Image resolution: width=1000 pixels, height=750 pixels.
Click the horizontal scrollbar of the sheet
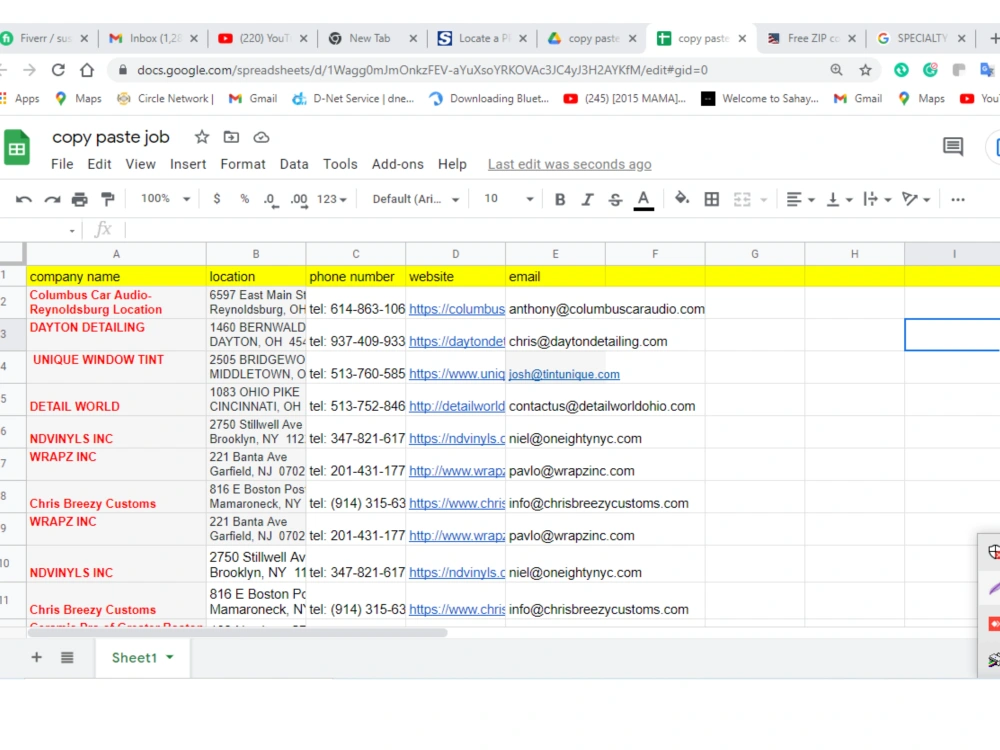point(237,633)
